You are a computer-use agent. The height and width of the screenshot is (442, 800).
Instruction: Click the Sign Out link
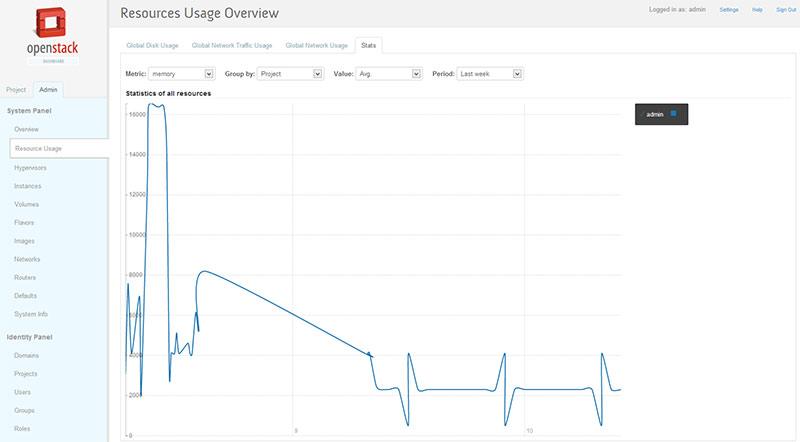point(786,10)
